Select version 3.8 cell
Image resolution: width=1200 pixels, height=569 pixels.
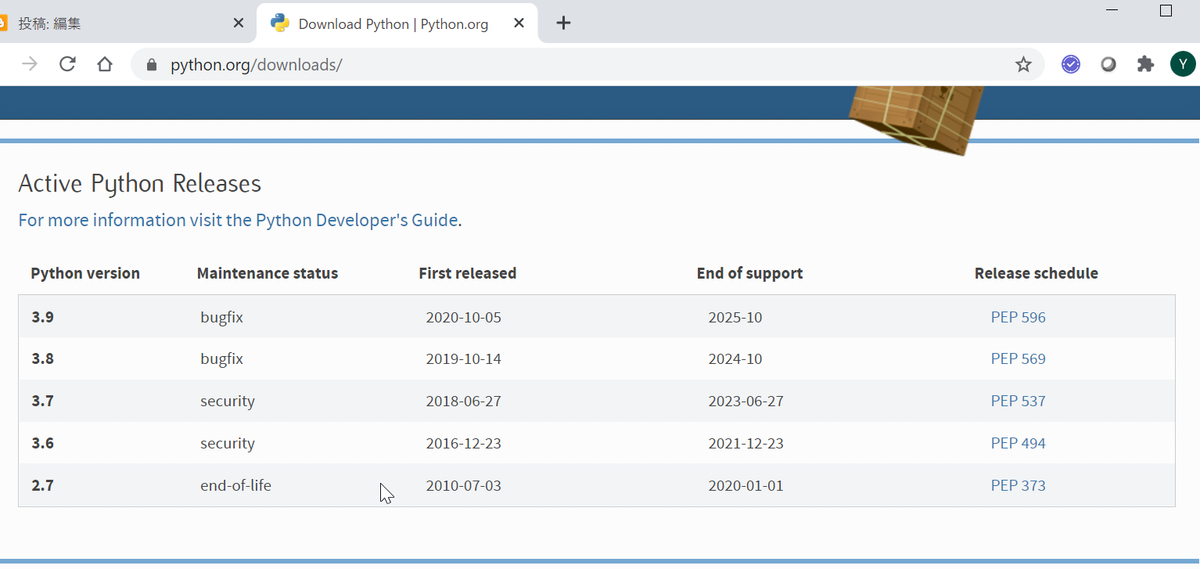42,359
